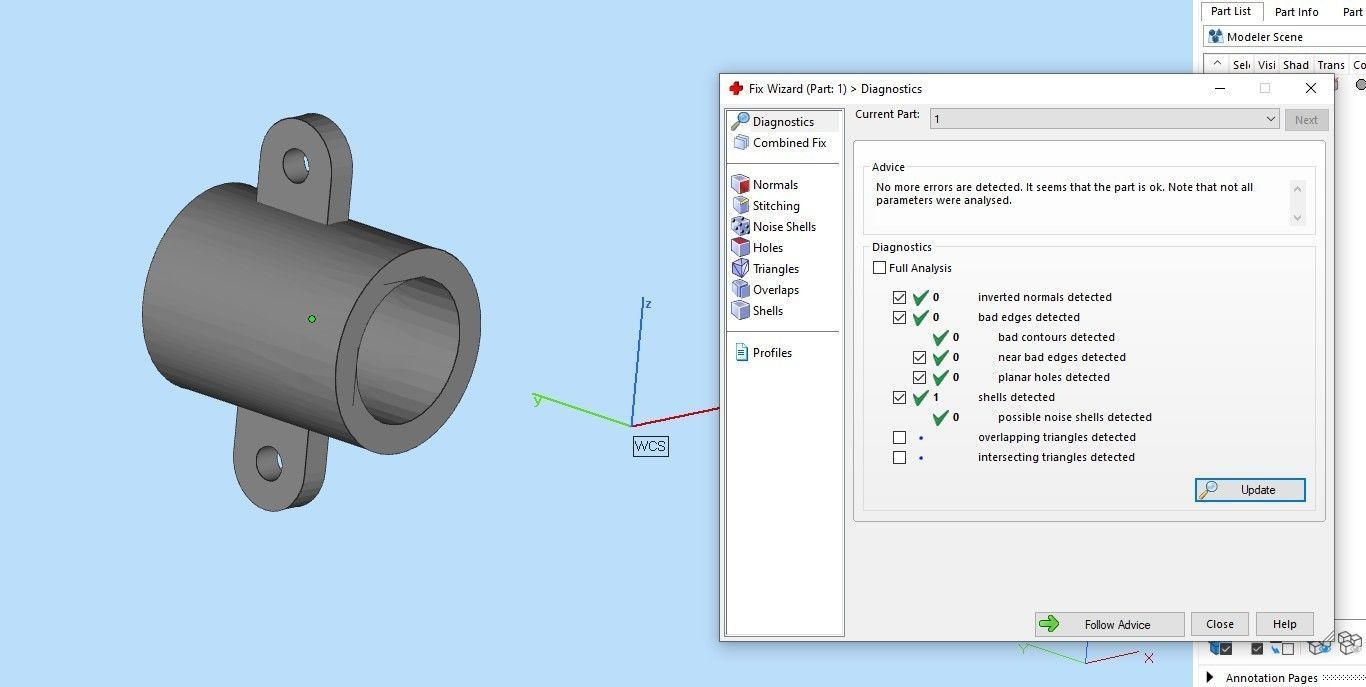Click the Trans column header

(1330, 64)
